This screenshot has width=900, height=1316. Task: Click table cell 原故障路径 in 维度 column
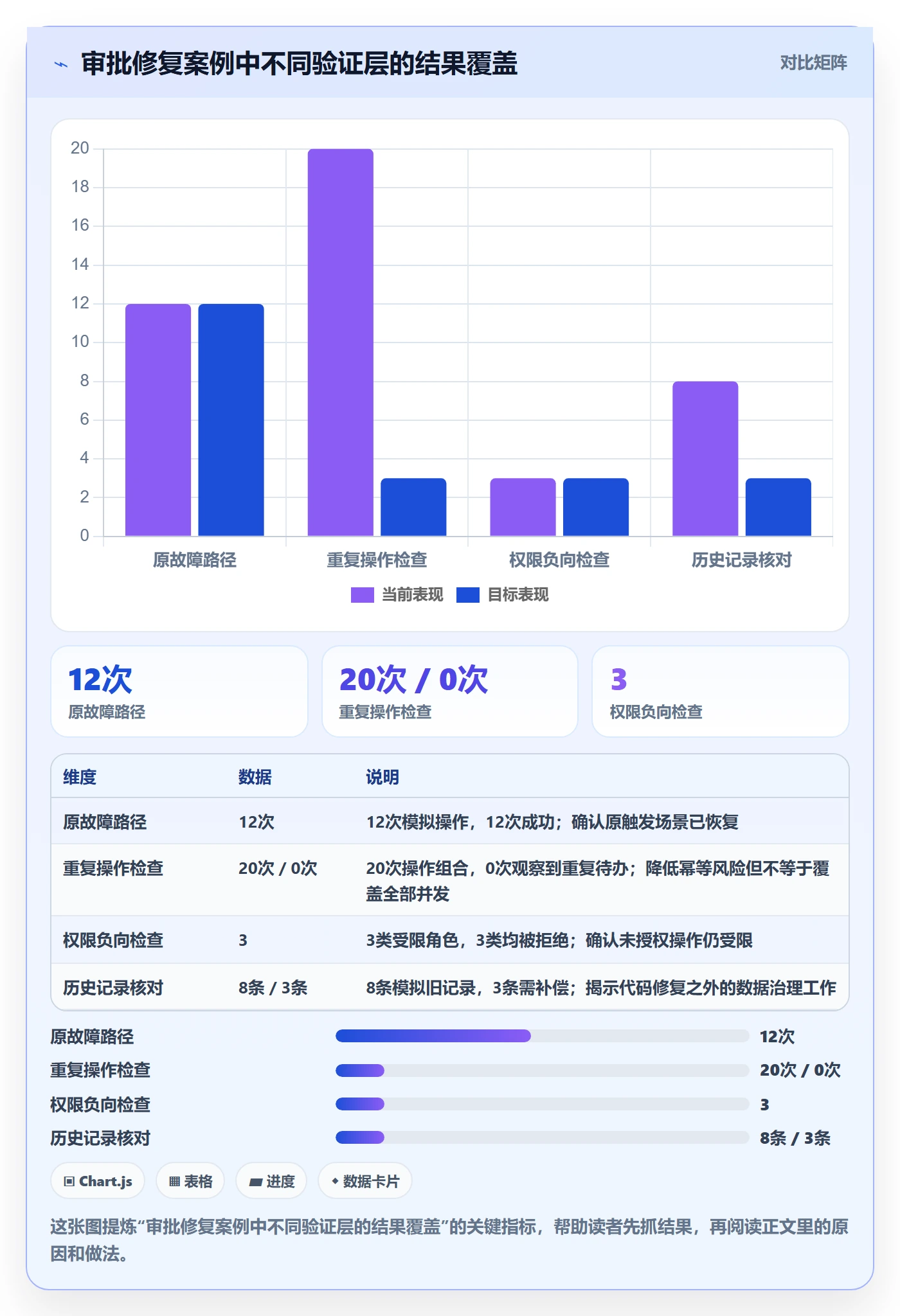[105, 822]
